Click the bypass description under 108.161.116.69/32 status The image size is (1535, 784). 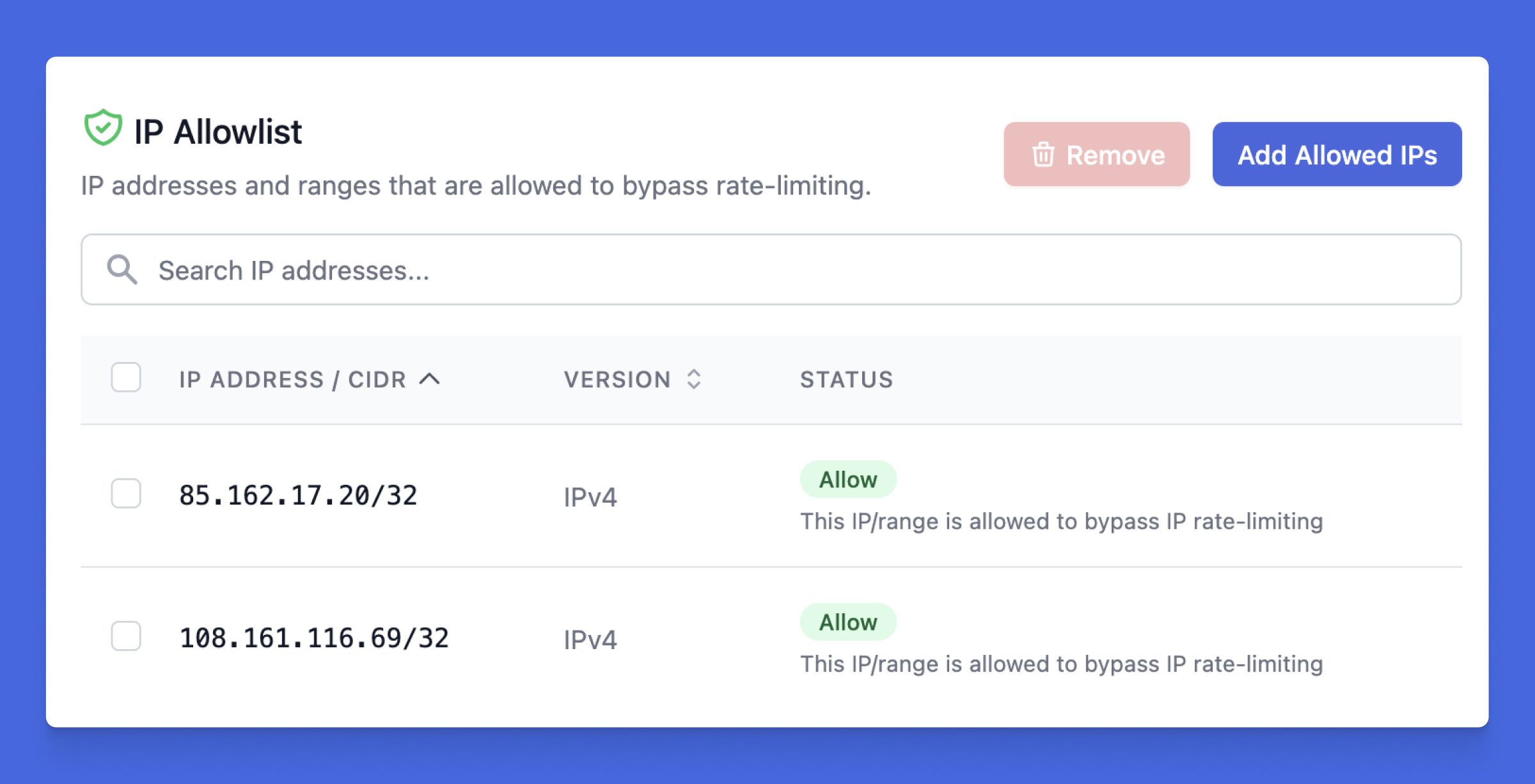point(1061,664)
